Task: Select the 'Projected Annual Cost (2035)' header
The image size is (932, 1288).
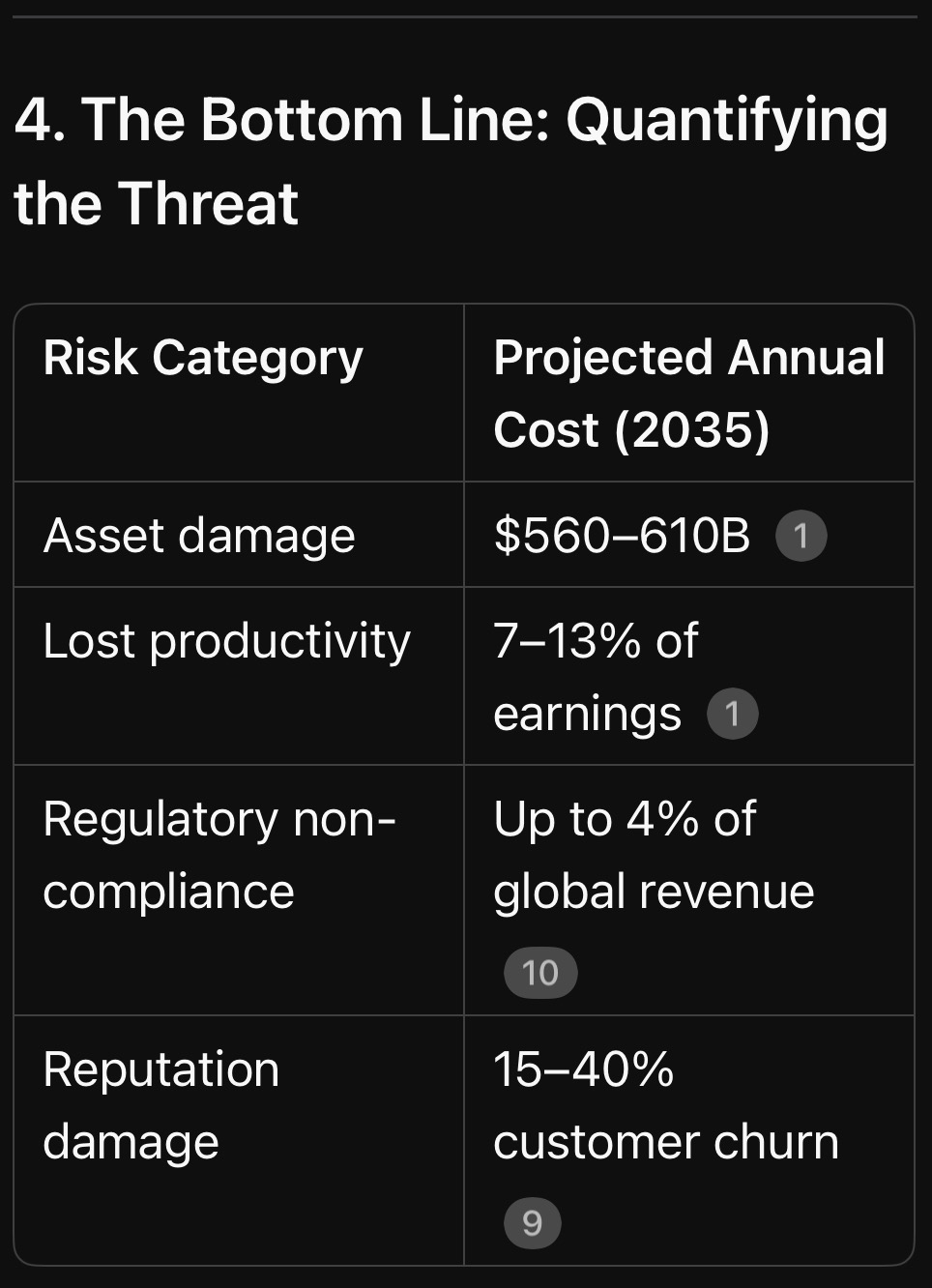Action: 688,393
